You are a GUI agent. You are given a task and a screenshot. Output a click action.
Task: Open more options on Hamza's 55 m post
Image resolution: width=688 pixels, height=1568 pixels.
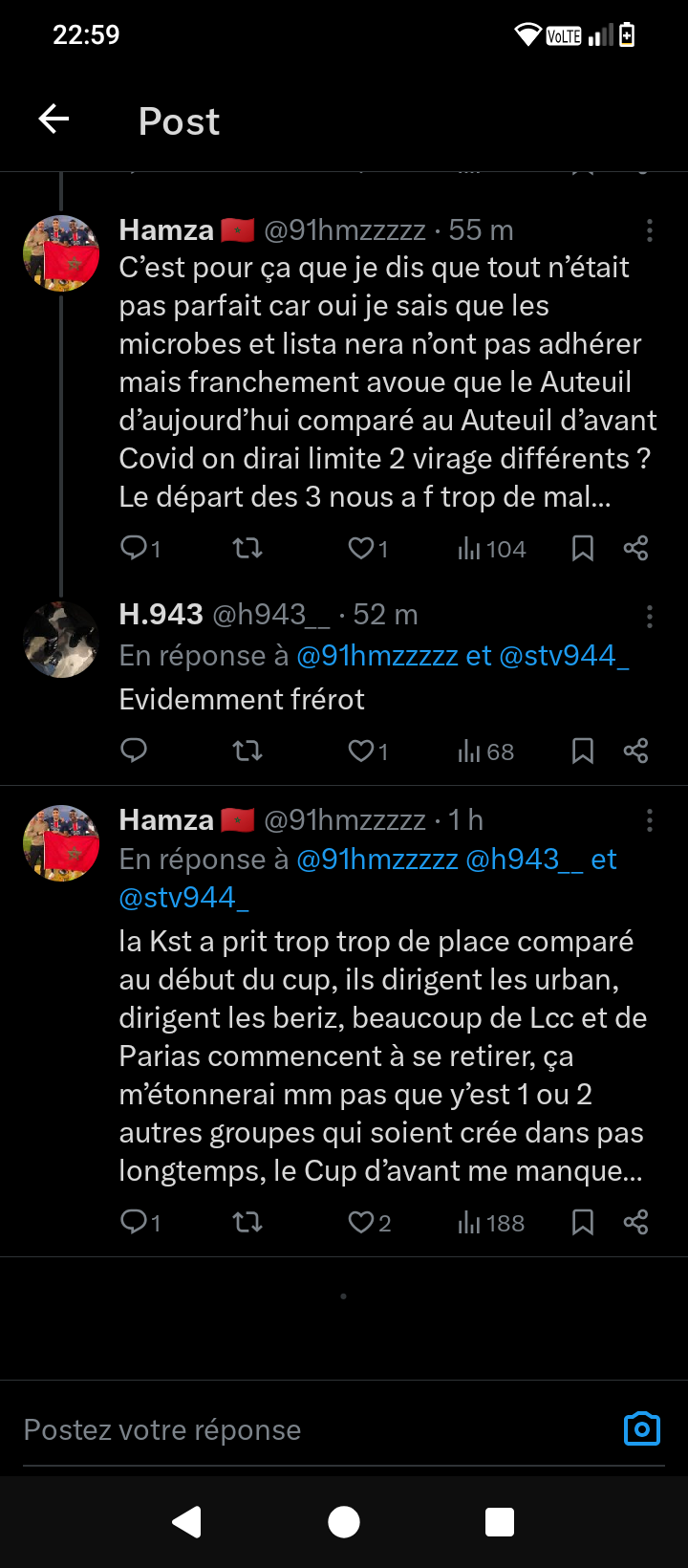[650, 230]
